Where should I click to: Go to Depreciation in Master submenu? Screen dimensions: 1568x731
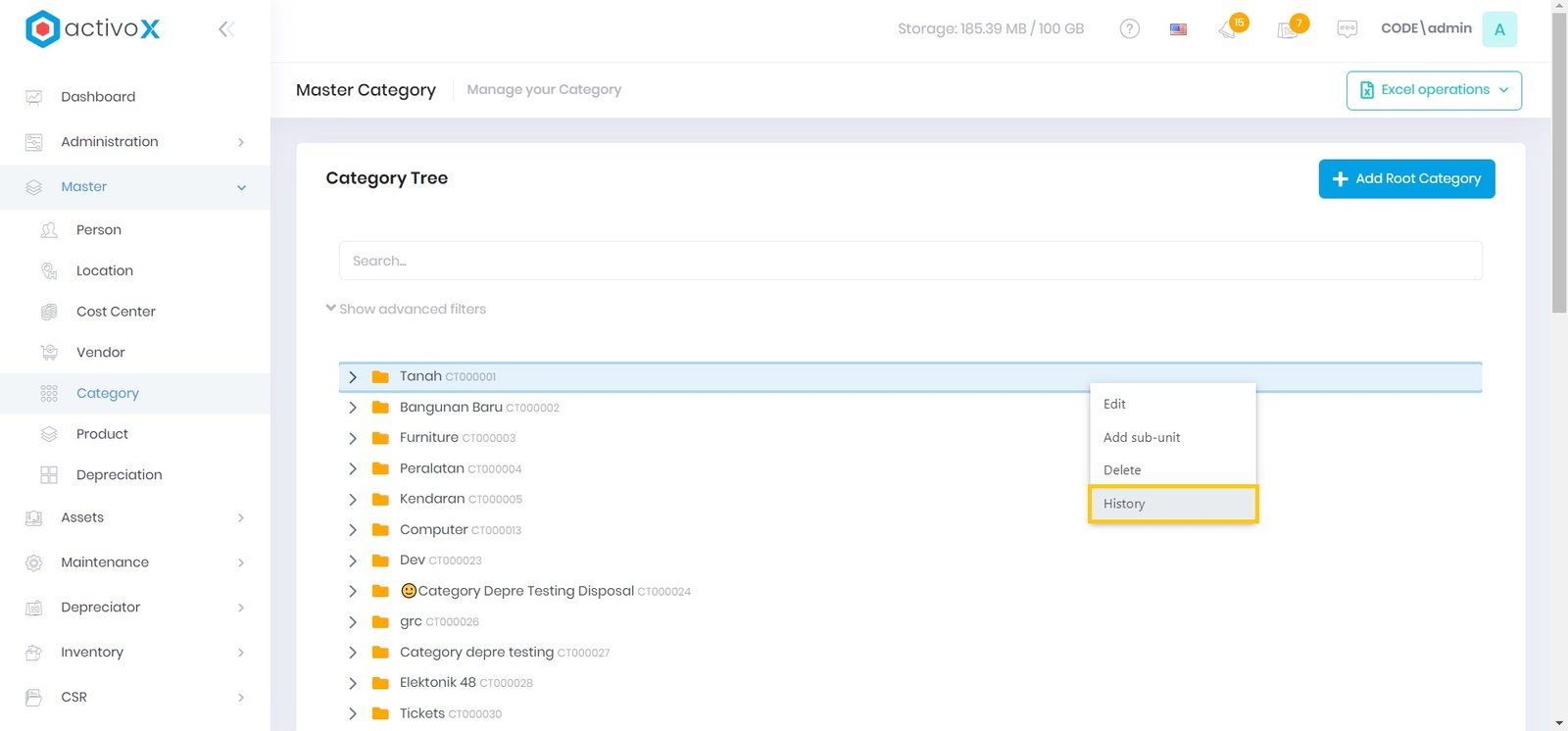[x=119, y=475]
